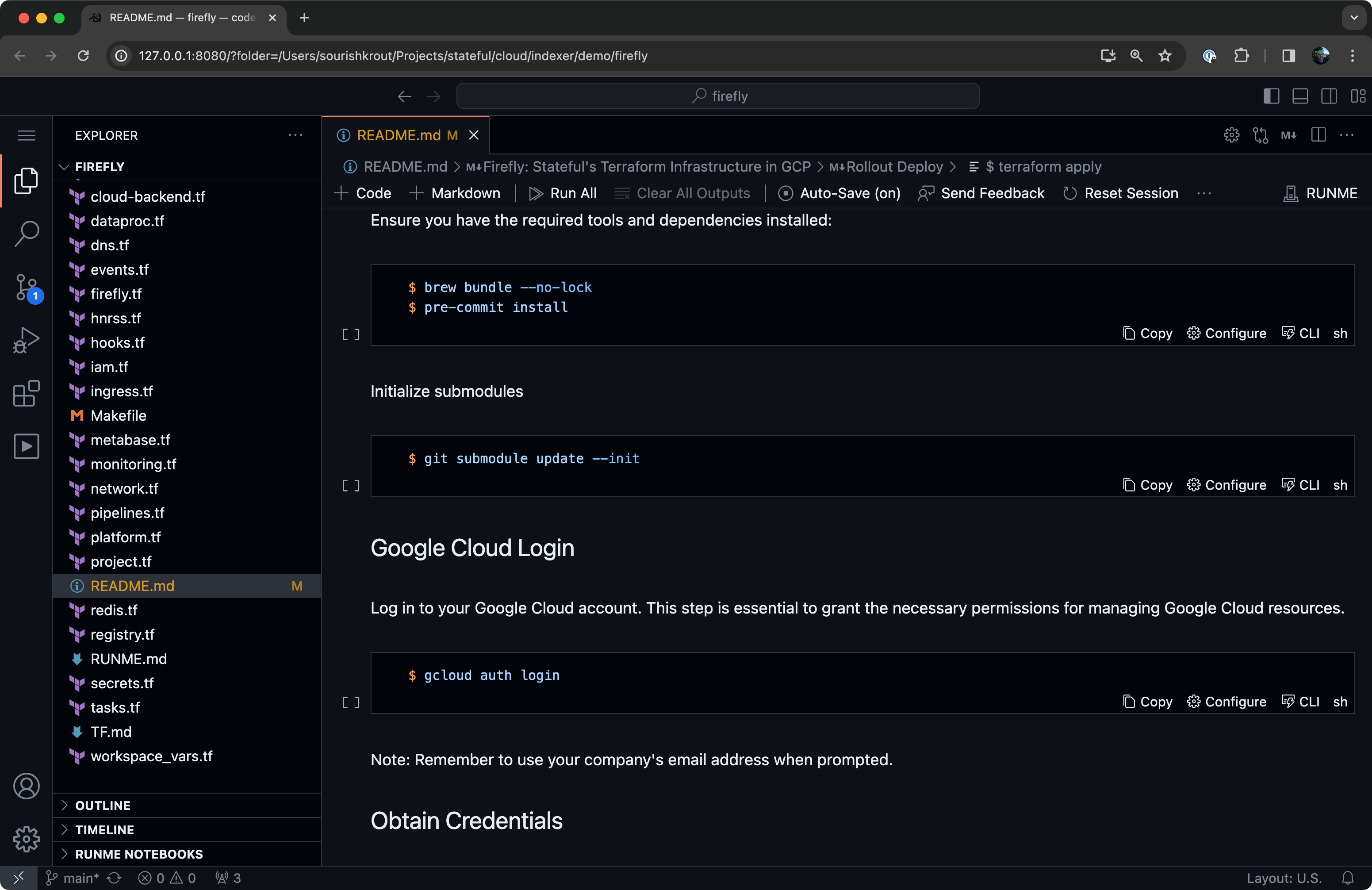Open Source Control view with 1 change
Image resolution: width=1372 pixels, height=890 pixels.
(27, 287)
